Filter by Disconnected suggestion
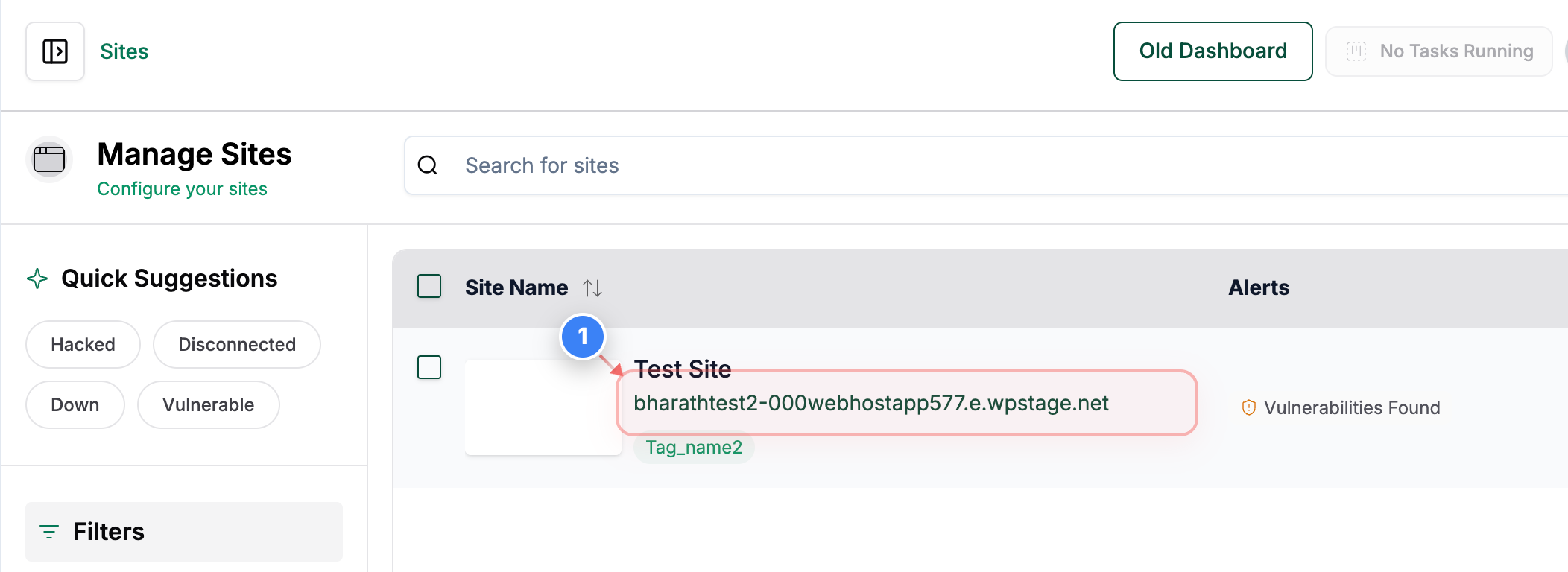 click(237, 345)
